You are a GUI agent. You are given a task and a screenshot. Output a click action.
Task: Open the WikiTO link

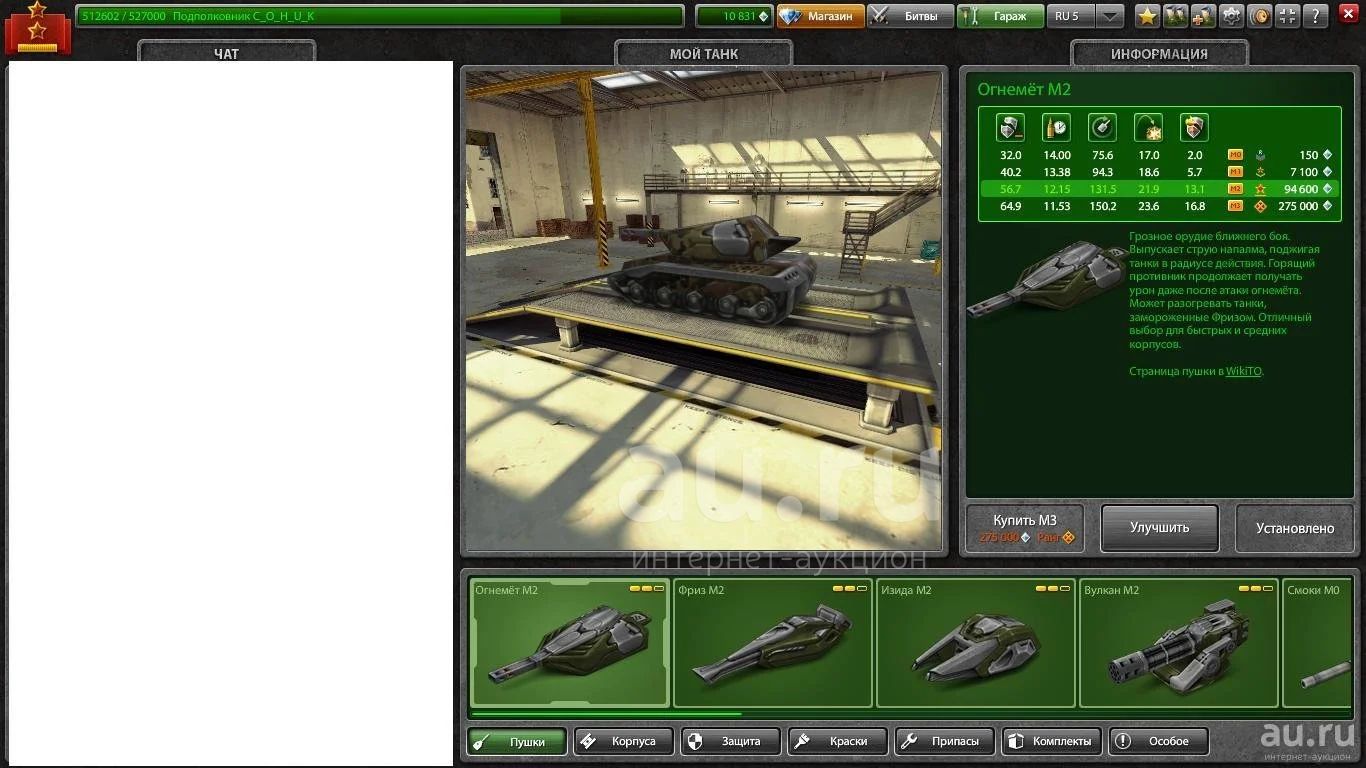coord(1244,371)
